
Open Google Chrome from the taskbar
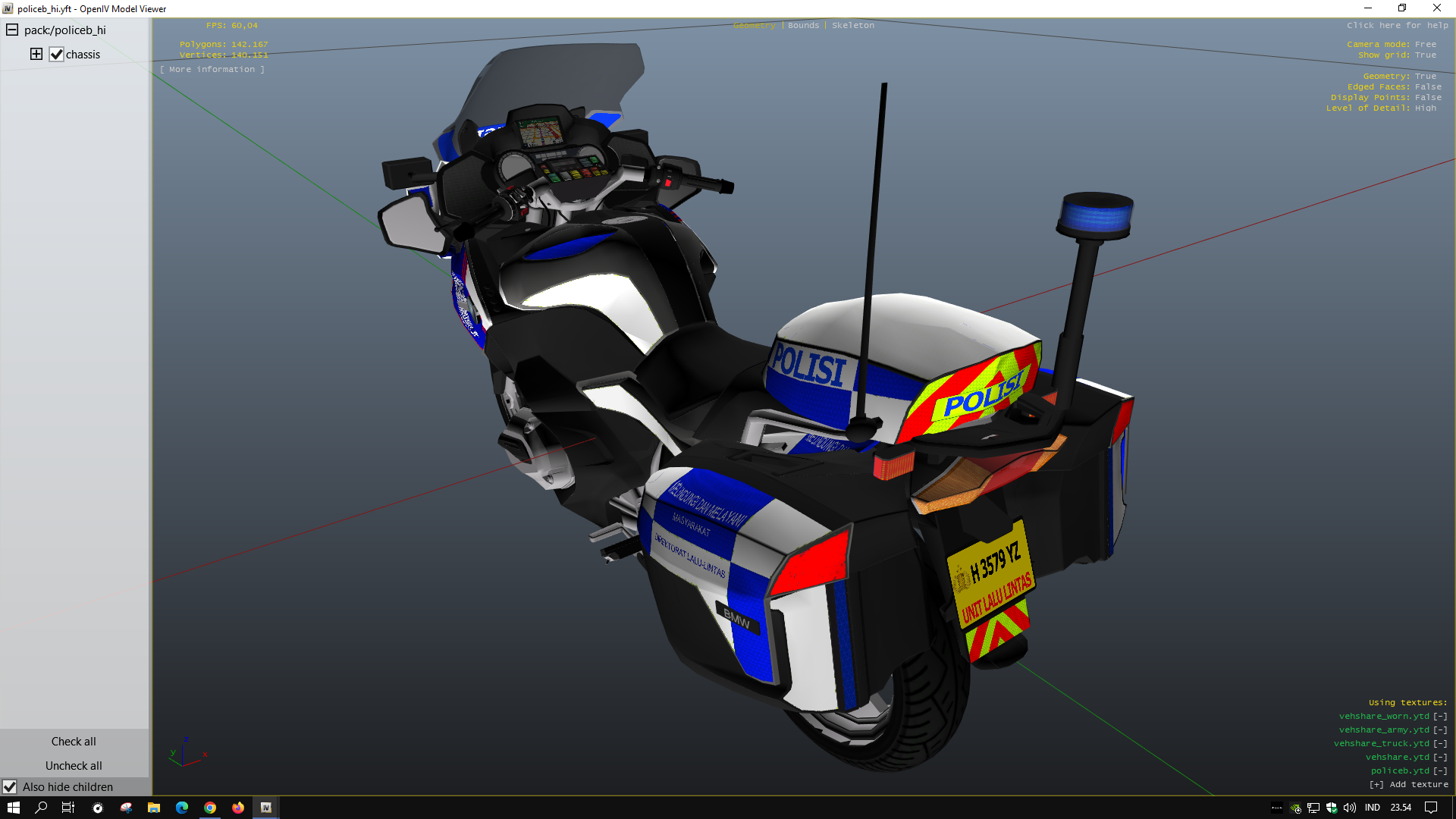pos(210,808)
